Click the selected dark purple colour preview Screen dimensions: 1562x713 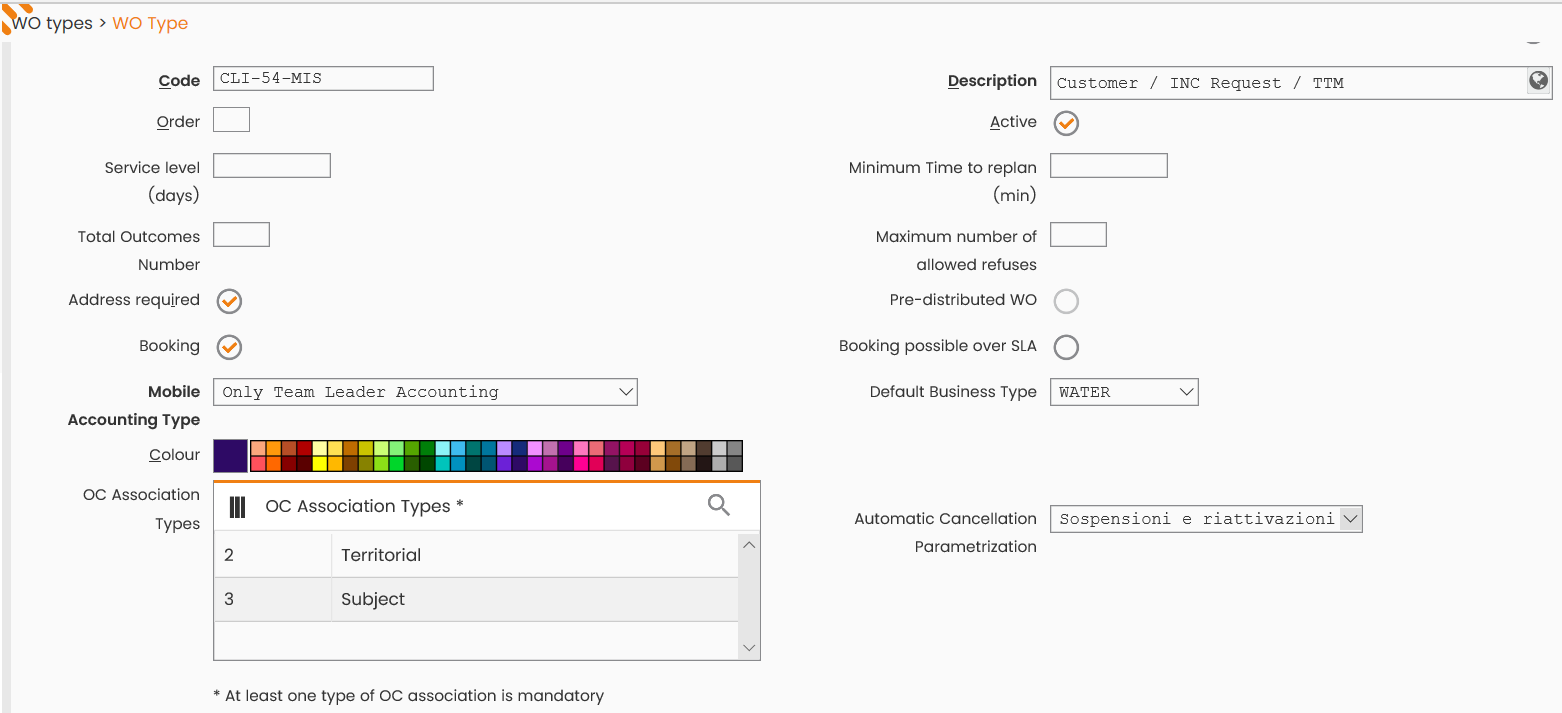coord(230,456)
